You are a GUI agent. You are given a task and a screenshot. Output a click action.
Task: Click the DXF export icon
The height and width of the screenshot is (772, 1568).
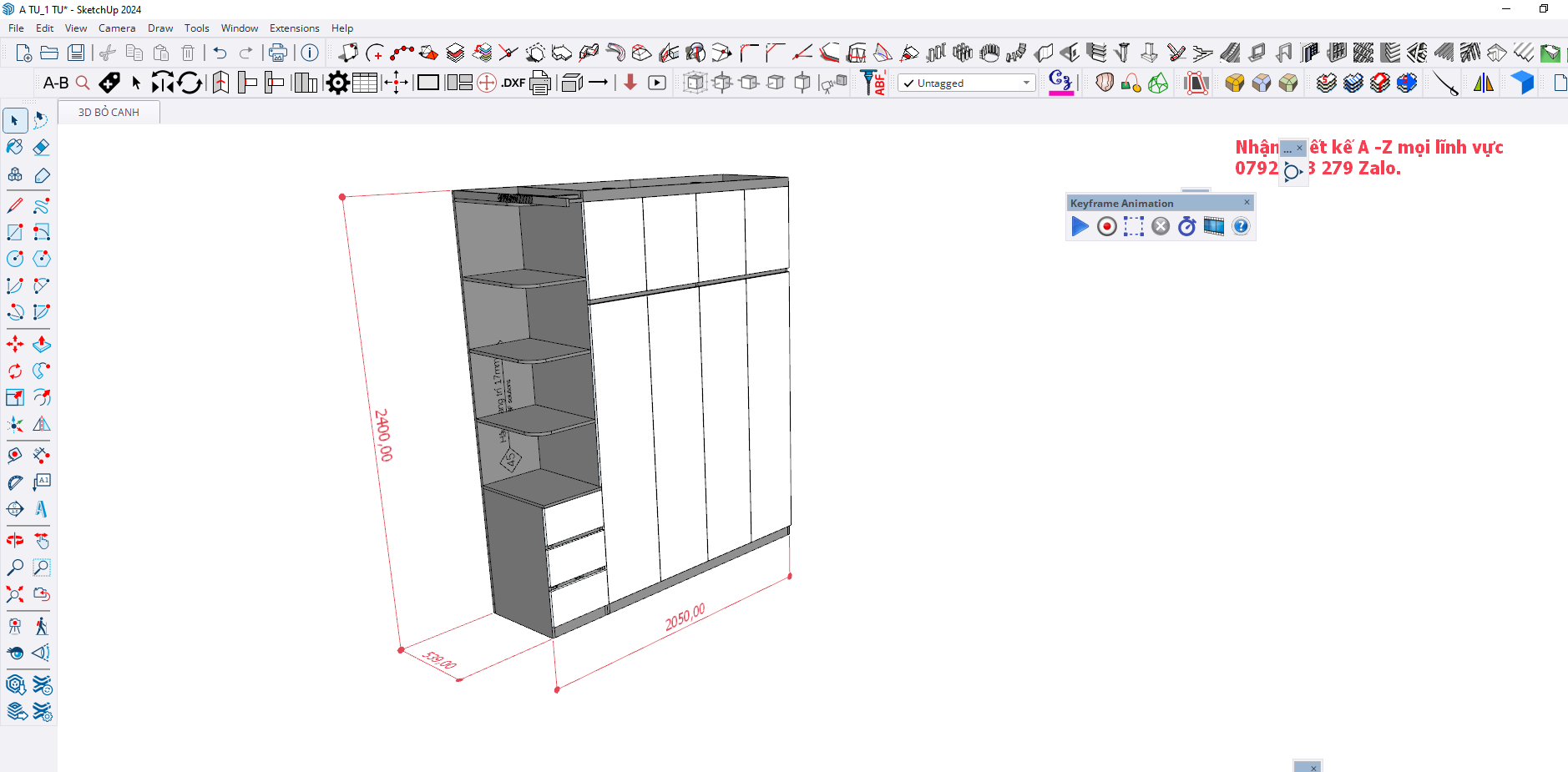coord(513,83)
